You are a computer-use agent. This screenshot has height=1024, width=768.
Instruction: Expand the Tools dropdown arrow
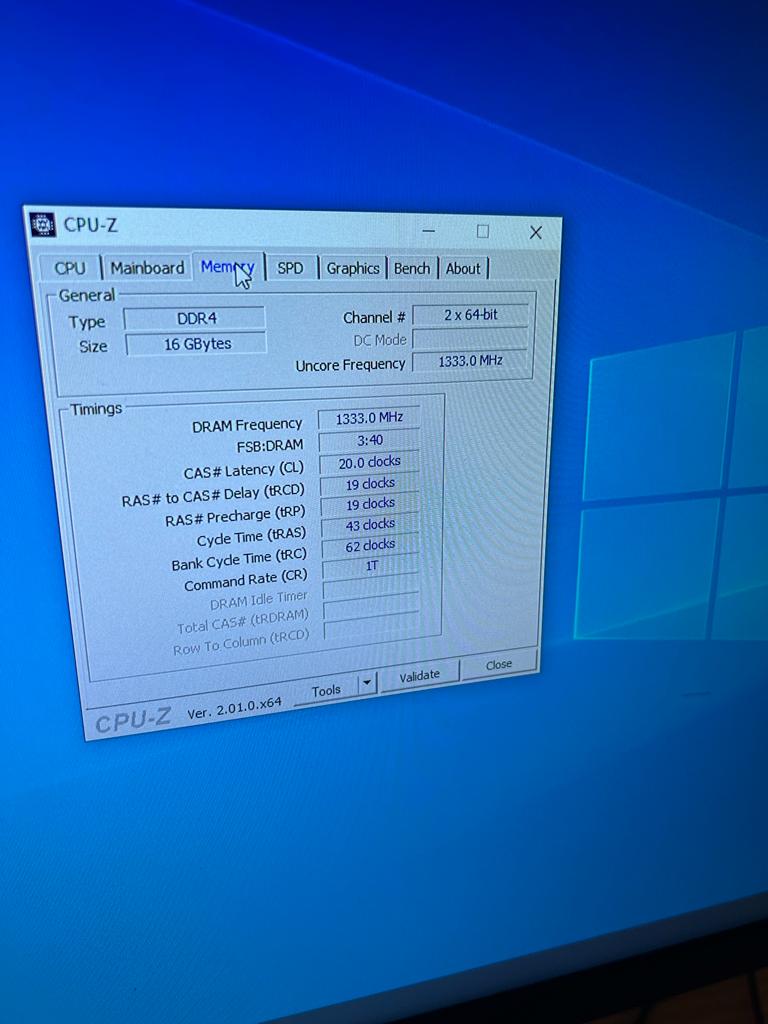coord(368,683)
